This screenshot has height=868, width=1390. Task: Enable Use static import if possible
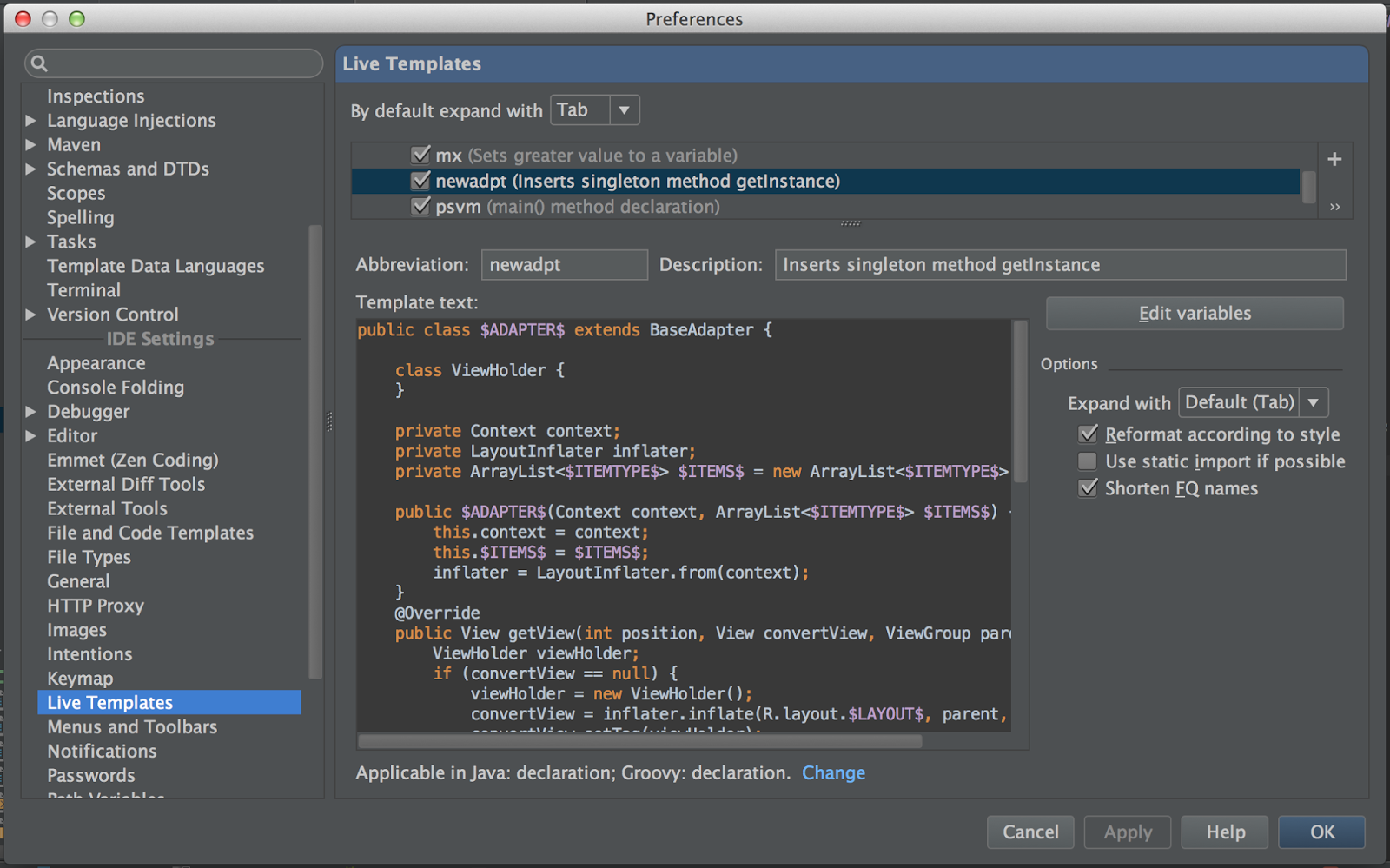click(1088, 461)
